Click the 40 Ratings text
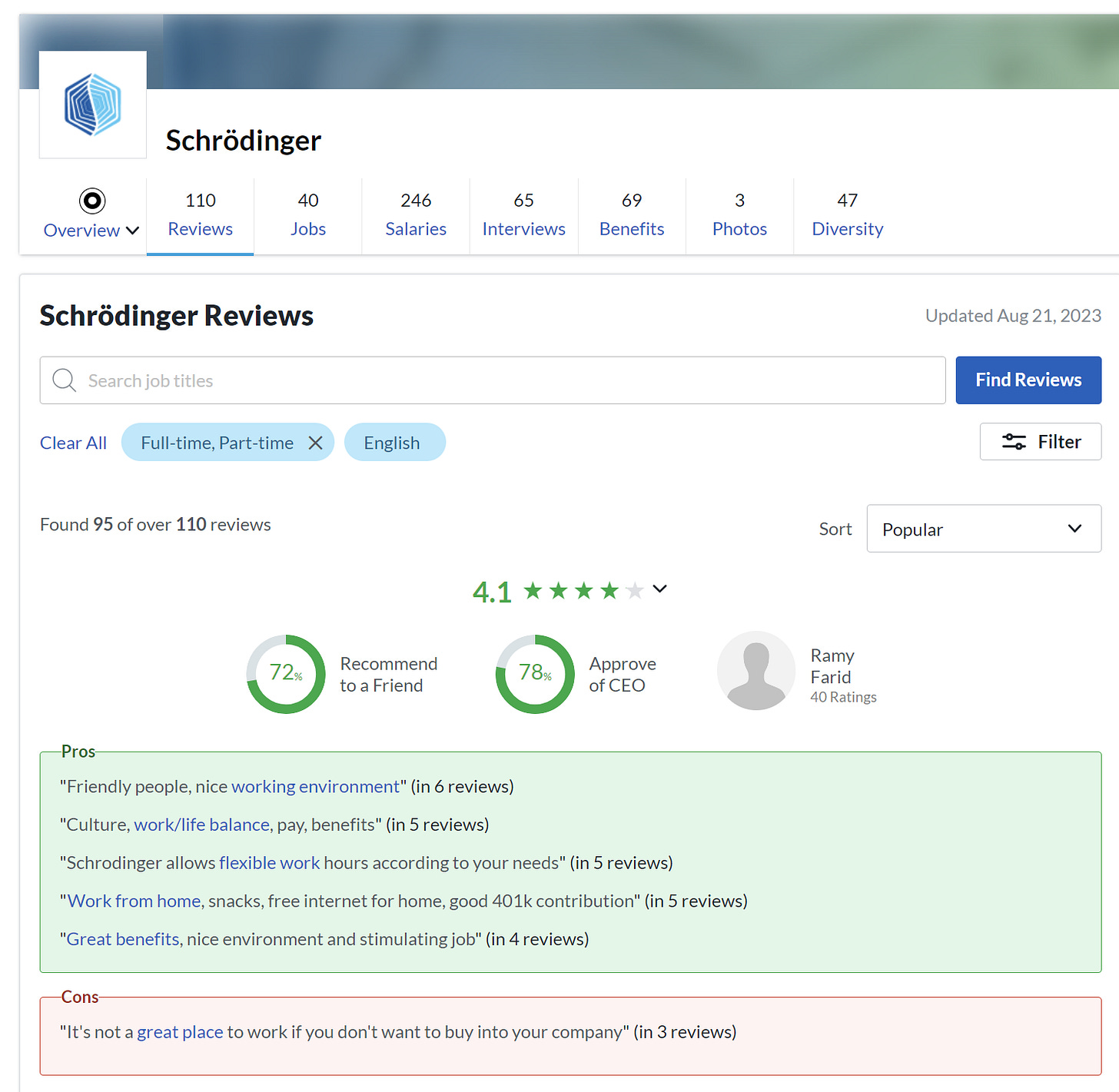Image resolution: width=1119 pixels, height=1092 pixels. pos(843,697)
